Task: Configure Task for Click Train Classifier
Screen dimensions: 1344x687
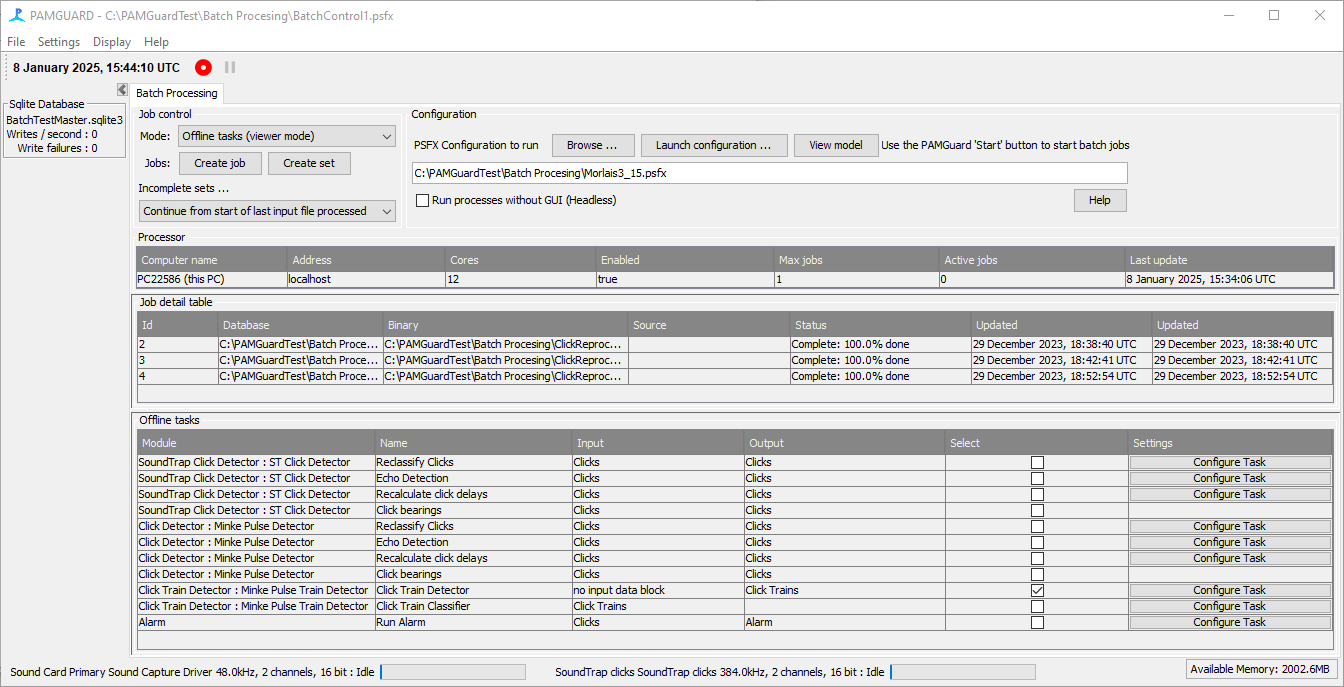Action: pos(1230,606)
